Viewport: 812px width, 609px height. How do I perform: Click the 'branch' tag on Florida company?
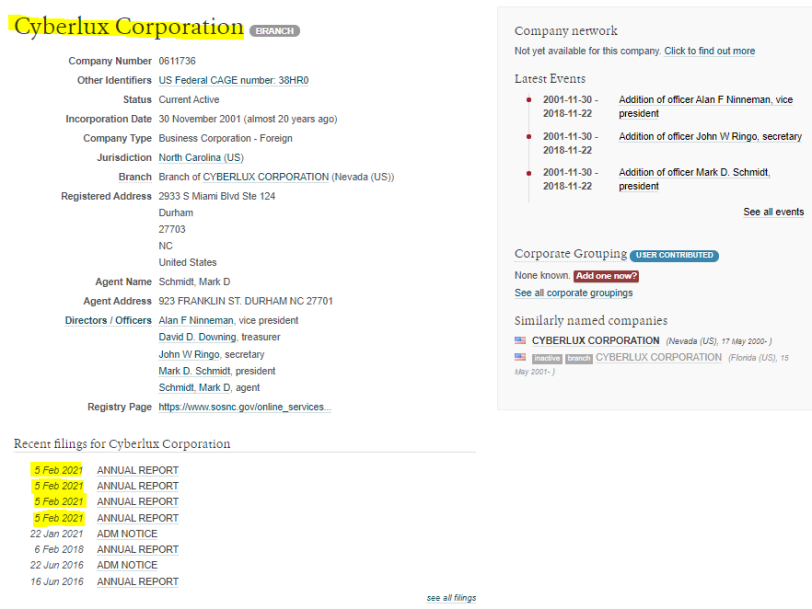click(x=578, y=358)
